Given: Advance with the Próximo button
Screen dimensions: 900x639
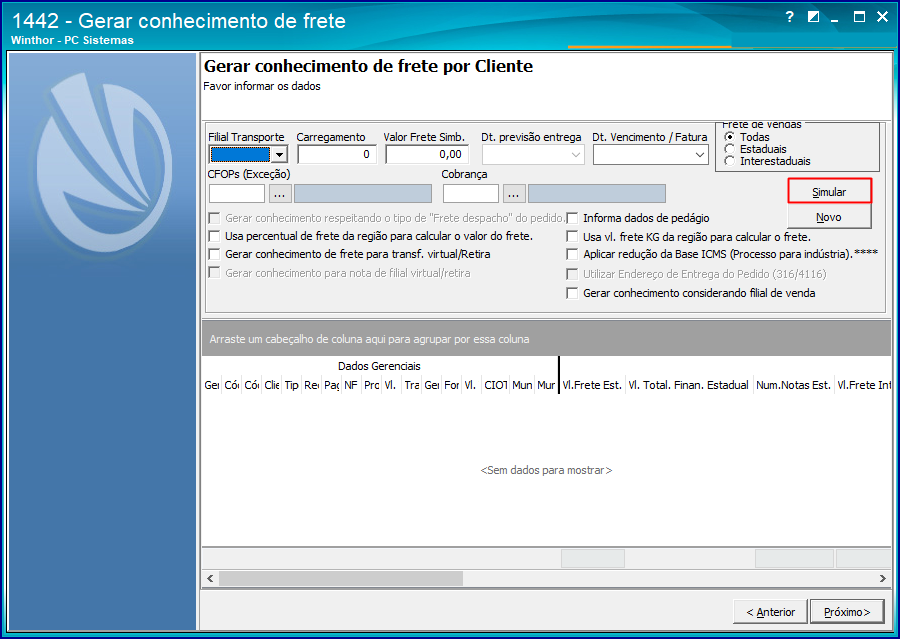Looking at the screenshot, I should click(x=847, y=612).
